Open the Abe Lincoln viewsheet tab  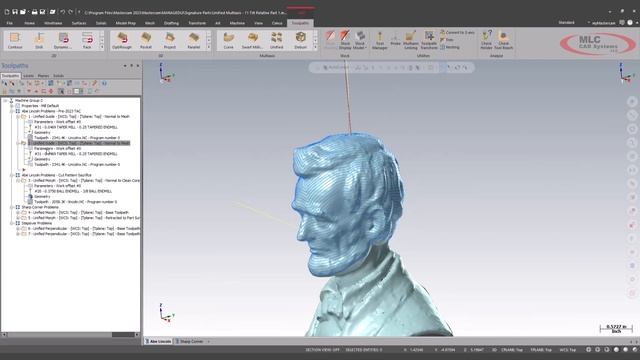coord(158,341)
